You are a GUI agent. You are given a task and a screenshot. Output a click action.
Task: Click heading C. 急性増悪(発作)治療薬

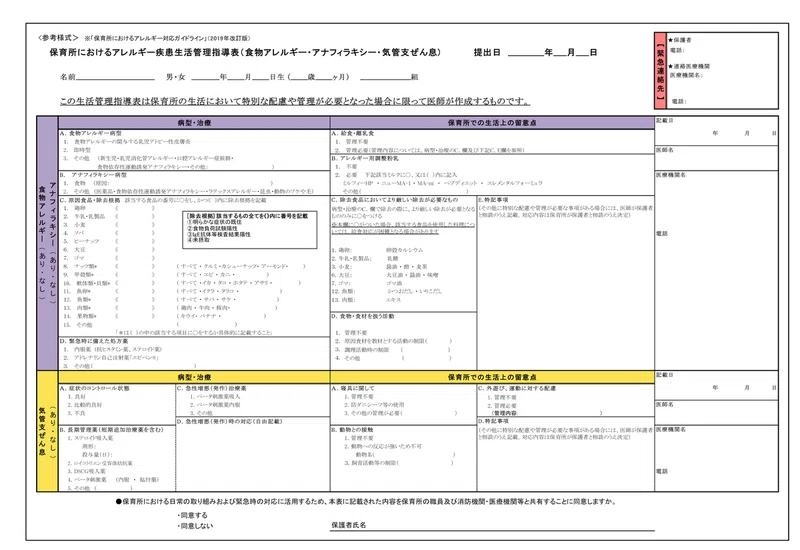point(211,388)
